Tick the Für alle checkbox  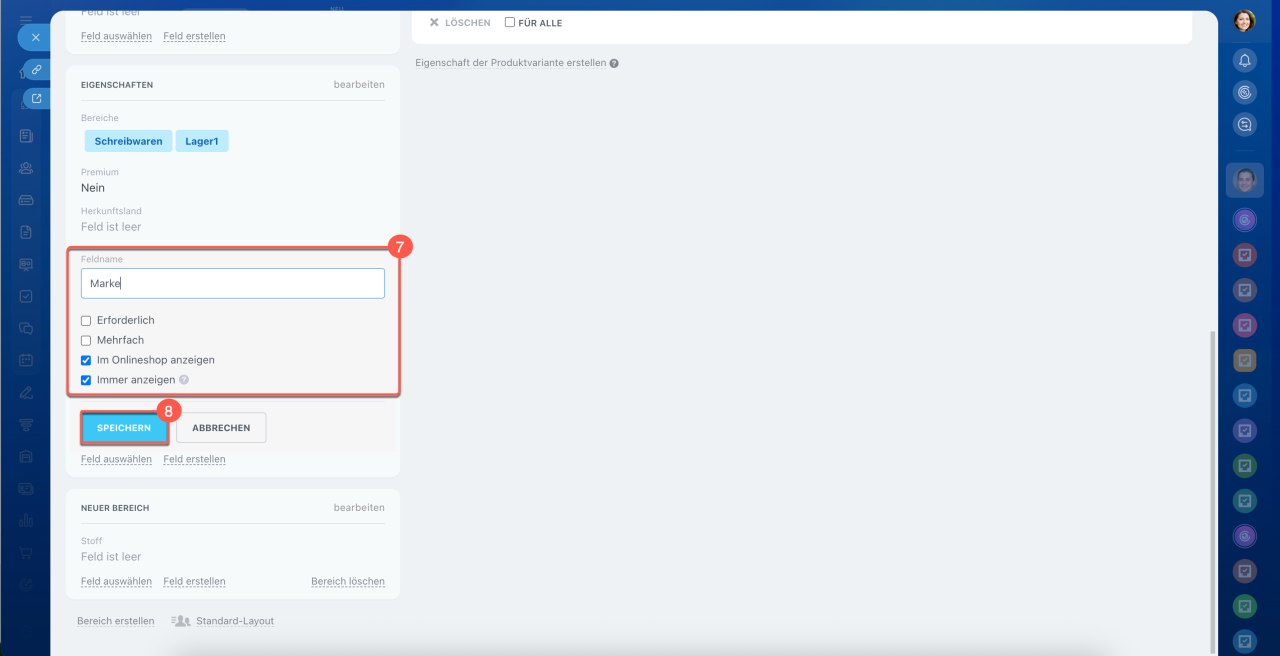(x=510, y=22)
